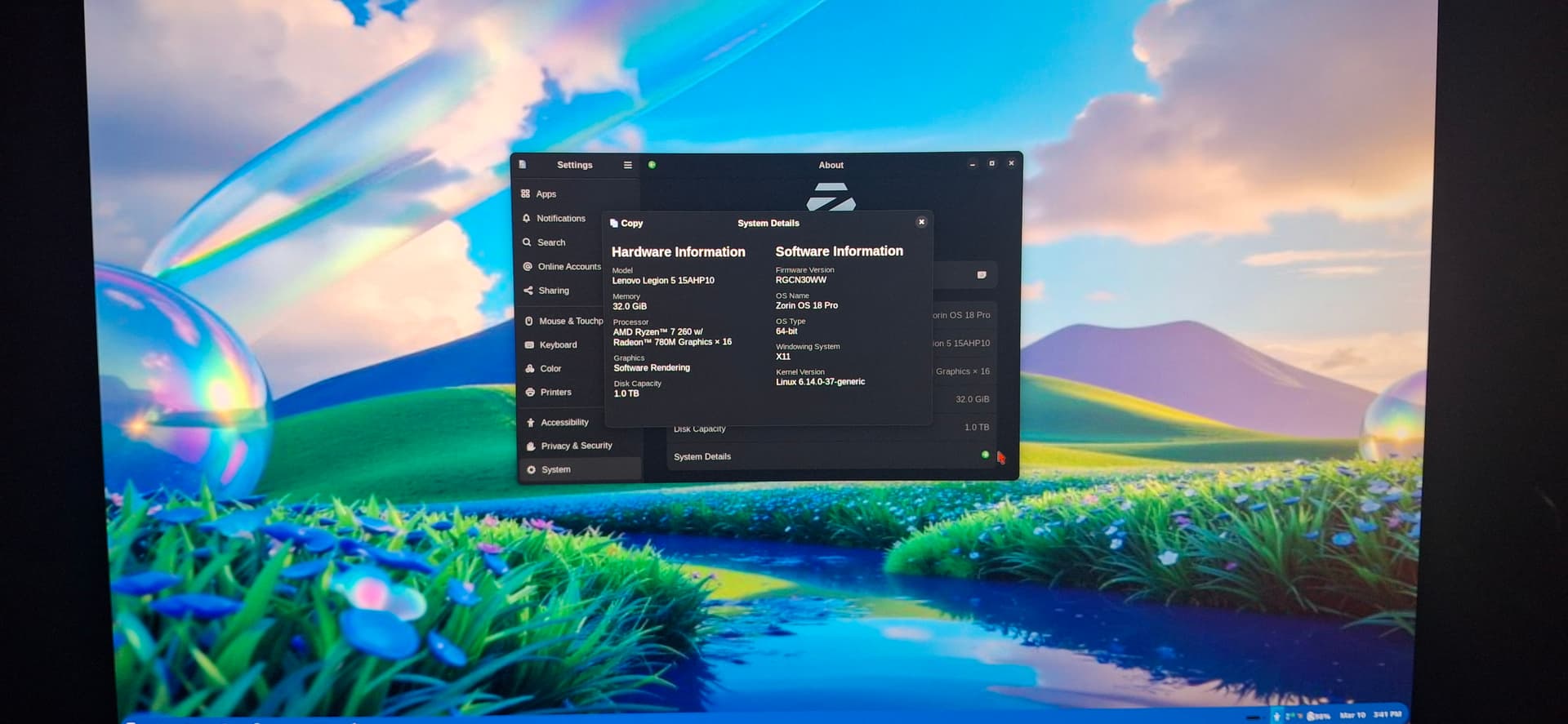
Task: Select the Privacy & Security hand icon
Action: click(x=531, y=446)
